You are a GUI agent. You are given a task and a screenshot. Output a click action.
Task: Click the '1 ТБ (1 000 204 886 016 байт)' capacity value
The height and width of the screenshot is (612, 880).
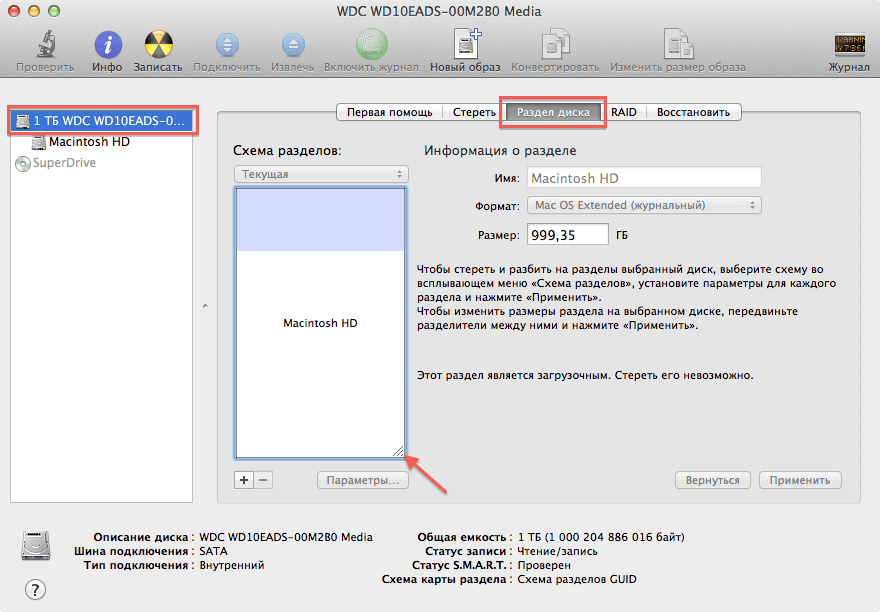(601, 537)
